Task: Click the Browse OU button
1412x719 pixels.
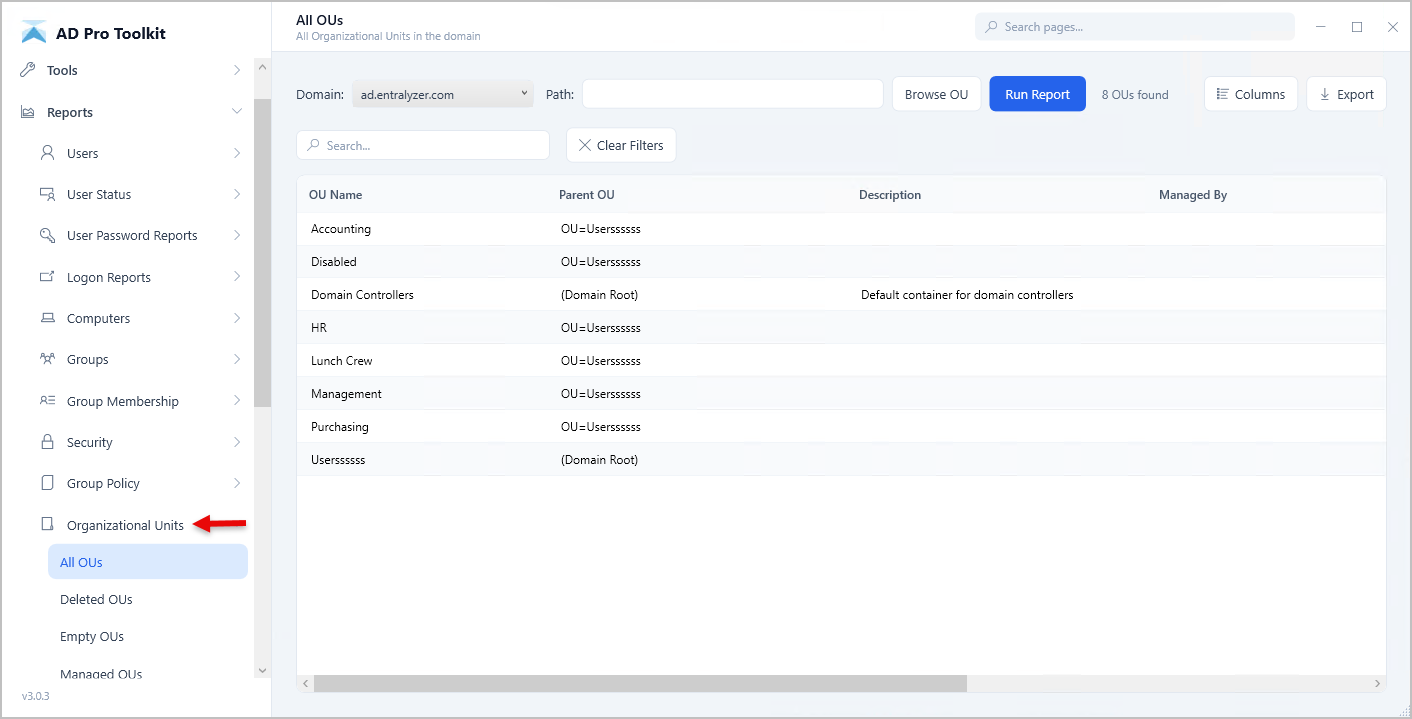Action: (936, 95)
